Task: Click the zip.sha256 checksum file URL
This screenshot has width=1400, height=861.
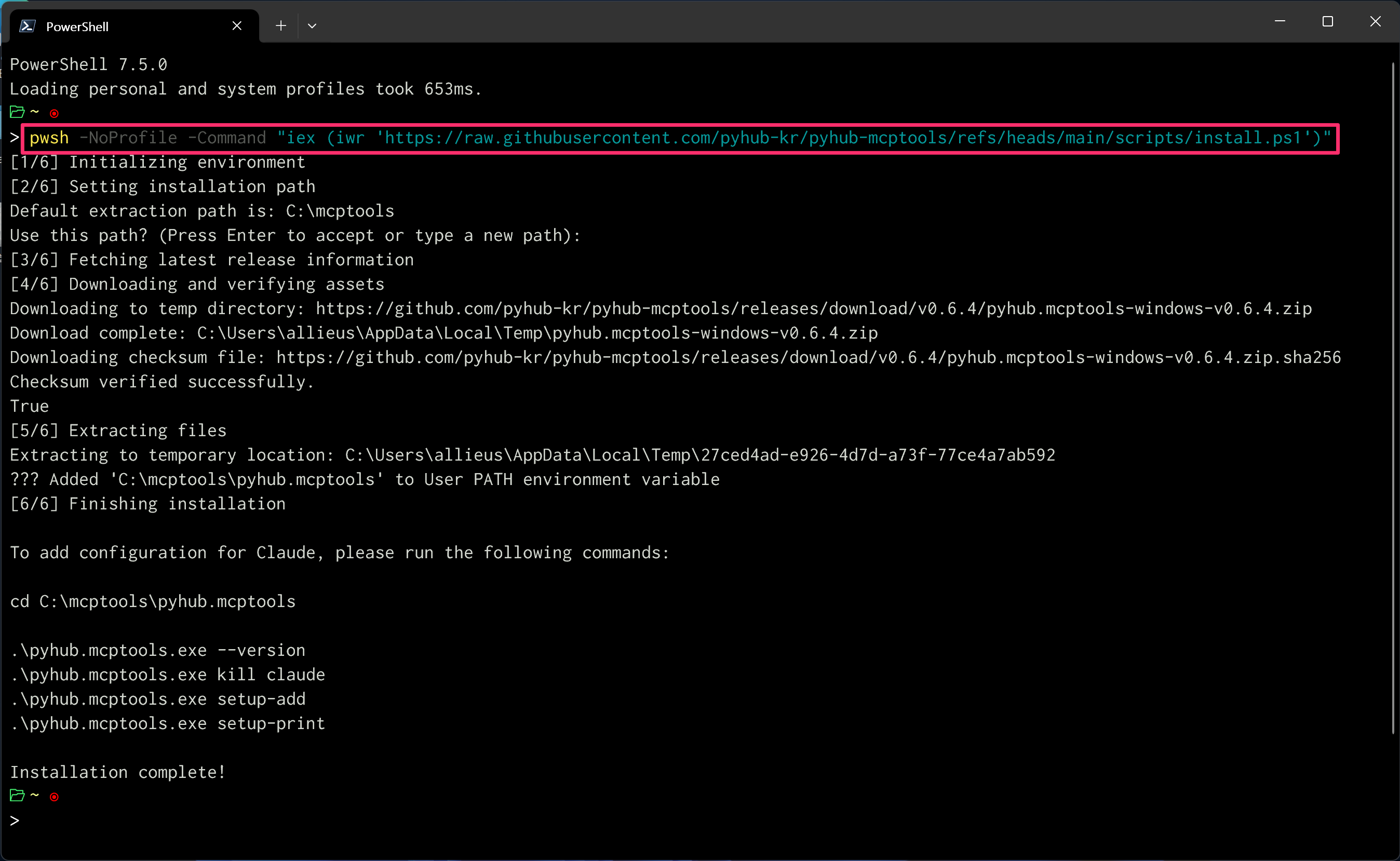Action: (809, 358)
